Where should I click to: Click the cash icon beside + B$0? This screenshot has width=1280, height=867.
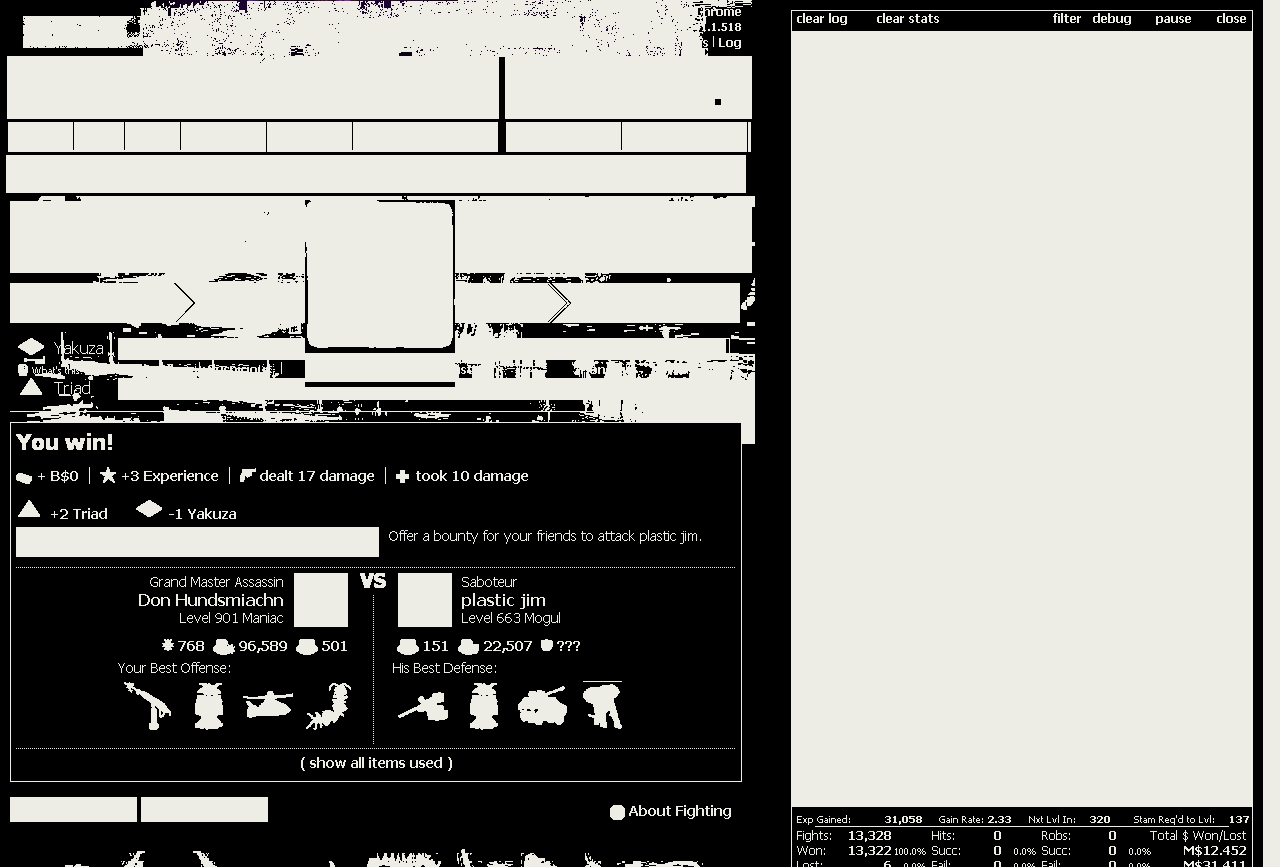[x=25, y=477]
